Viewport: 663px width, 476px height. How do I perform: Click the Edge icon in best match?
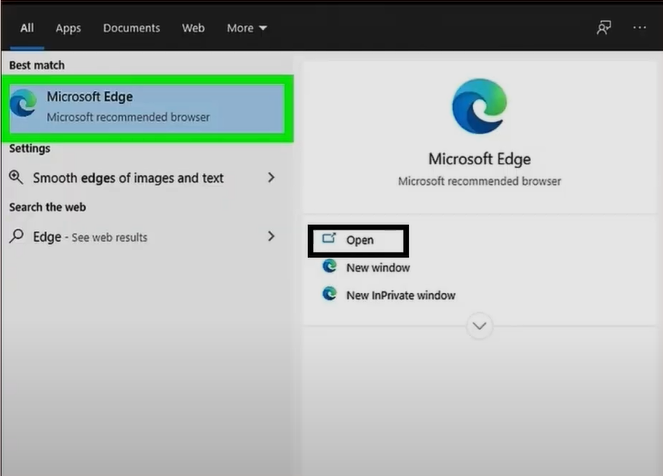pos(23,103)
